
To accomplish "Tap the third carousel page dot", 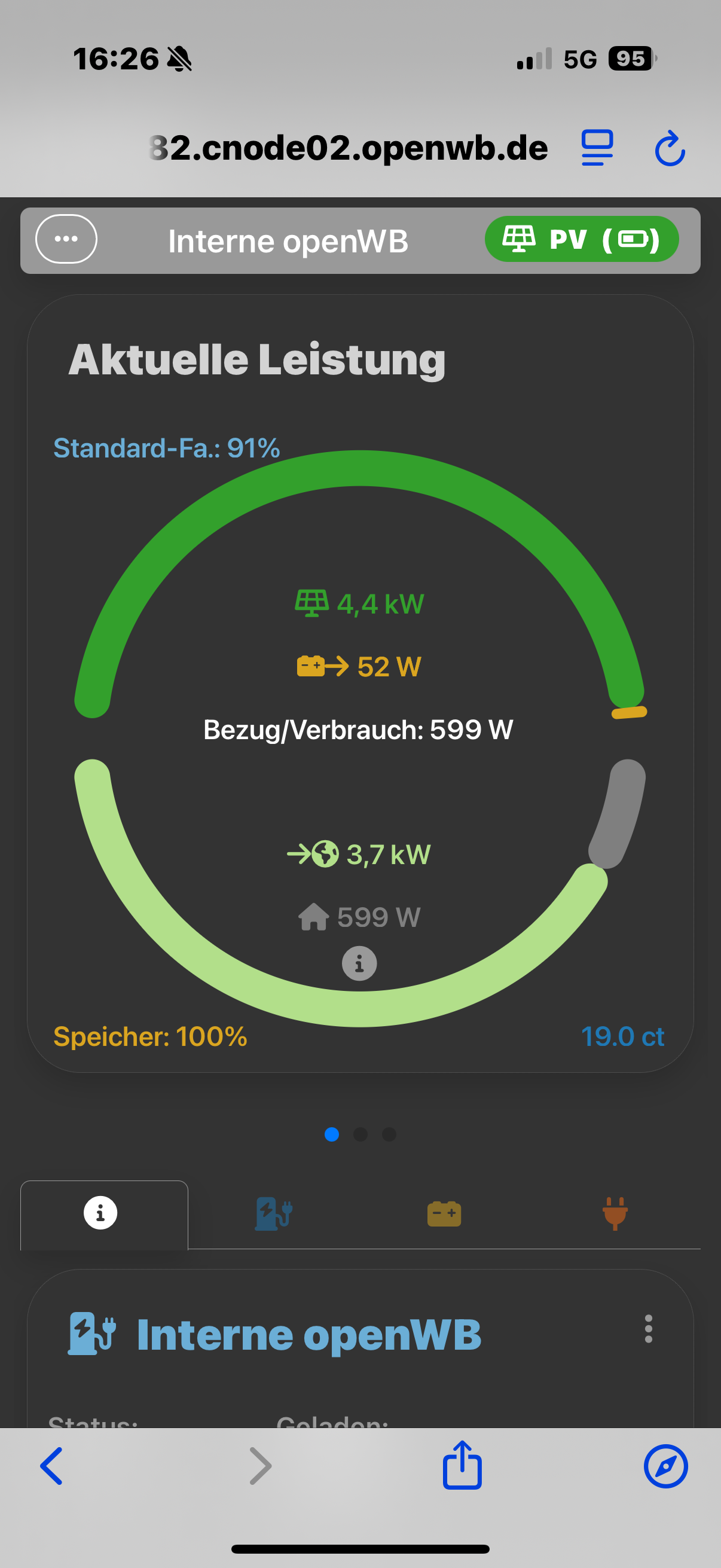I will 389,1134.
